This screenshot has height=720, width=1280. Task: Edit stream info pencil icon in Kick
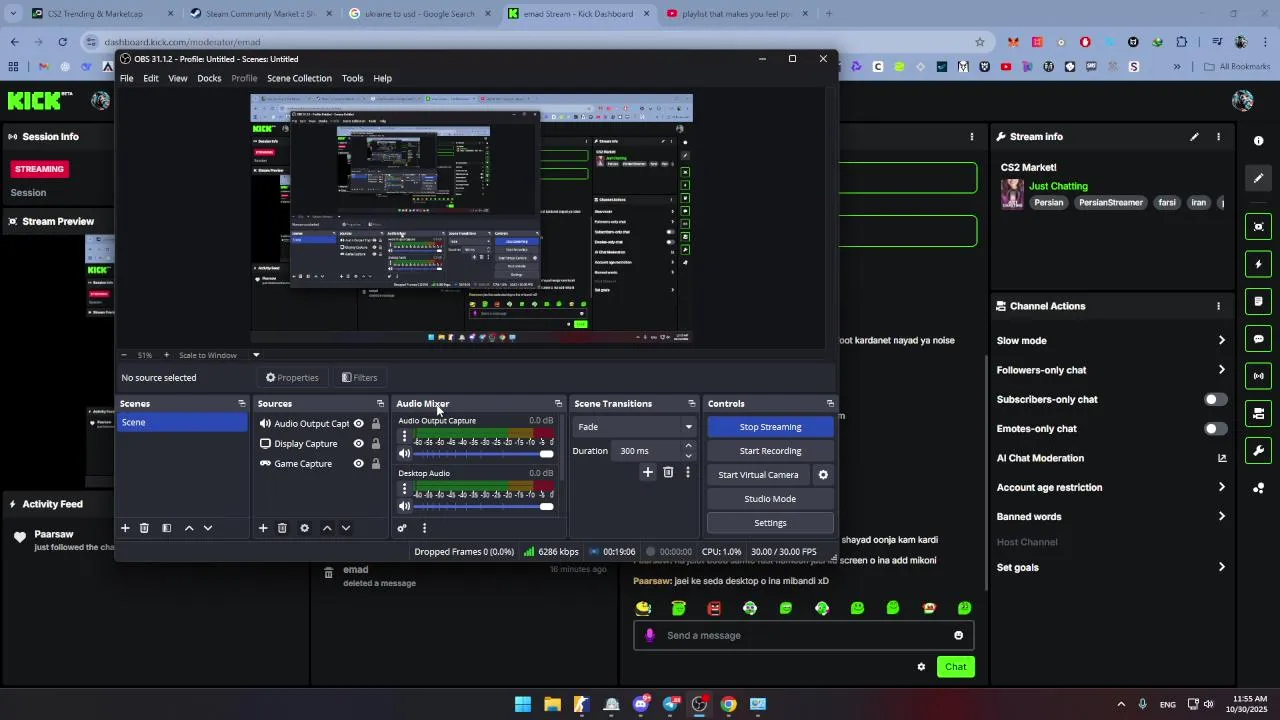tap(1194, 137)
